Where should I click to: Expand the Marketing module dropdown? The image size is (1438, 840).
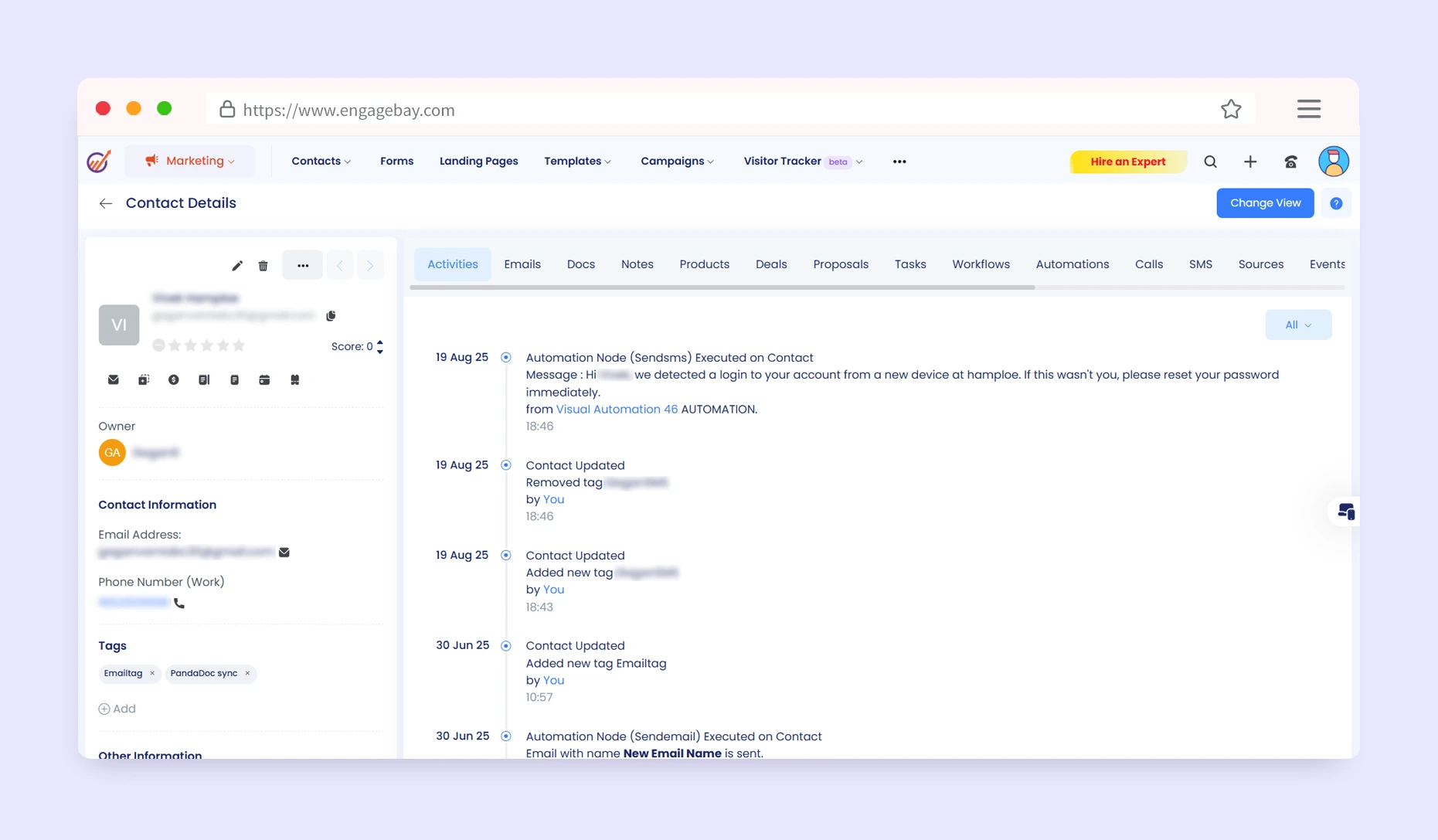[x=190, y=161]
